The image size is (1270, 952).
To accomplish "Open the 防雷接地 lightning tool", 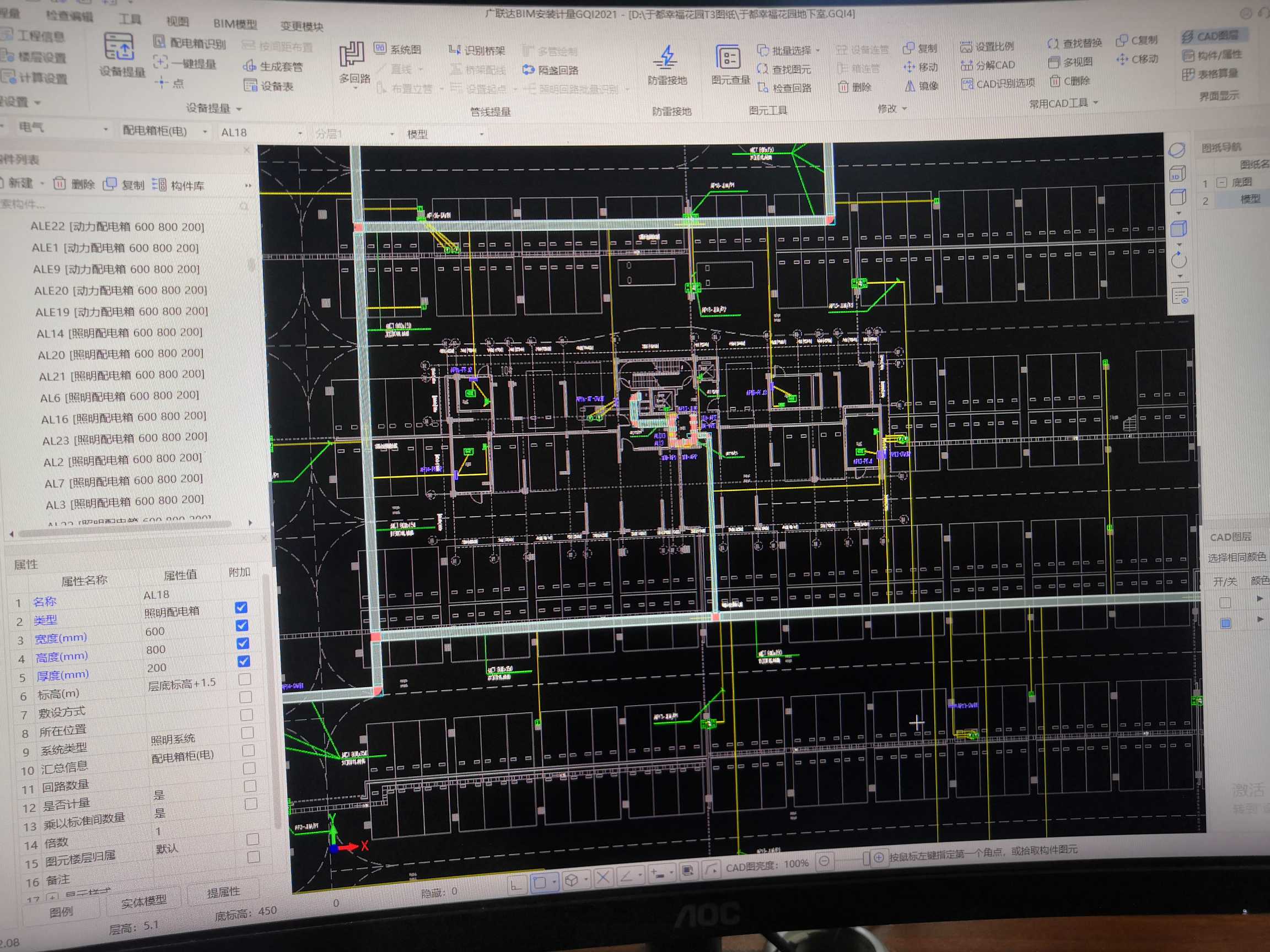I will click(x=667, y=65).
